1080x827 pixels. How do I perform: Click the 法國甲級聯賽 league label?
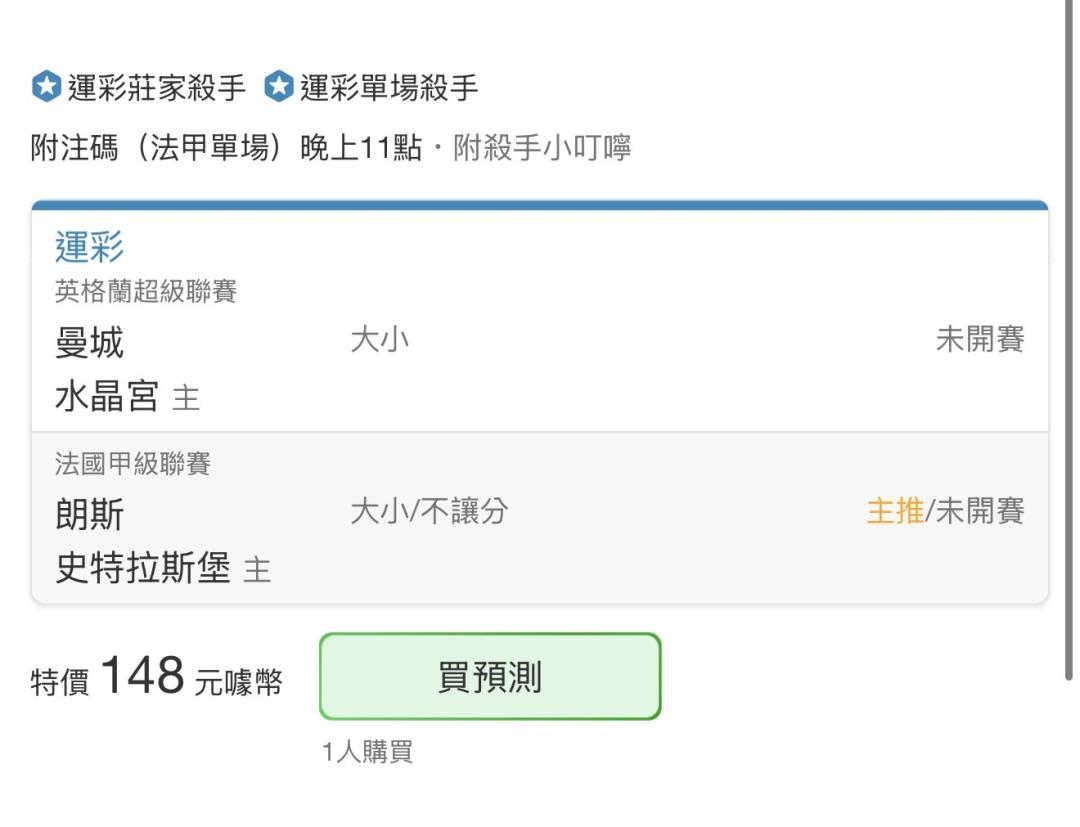[x=133, y=463]
